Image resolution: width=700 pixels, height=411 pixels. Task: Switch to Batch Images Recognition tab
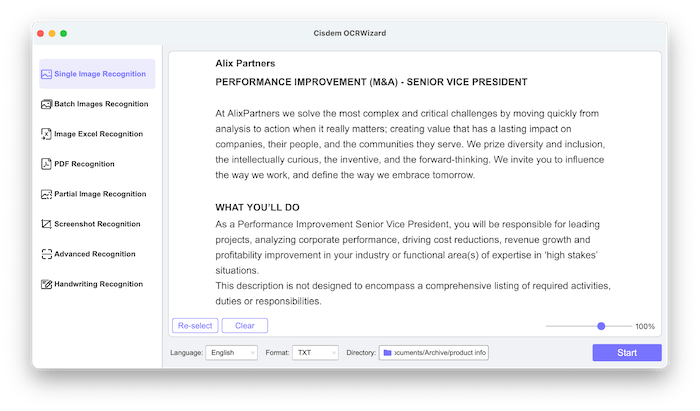pos(101,104)
